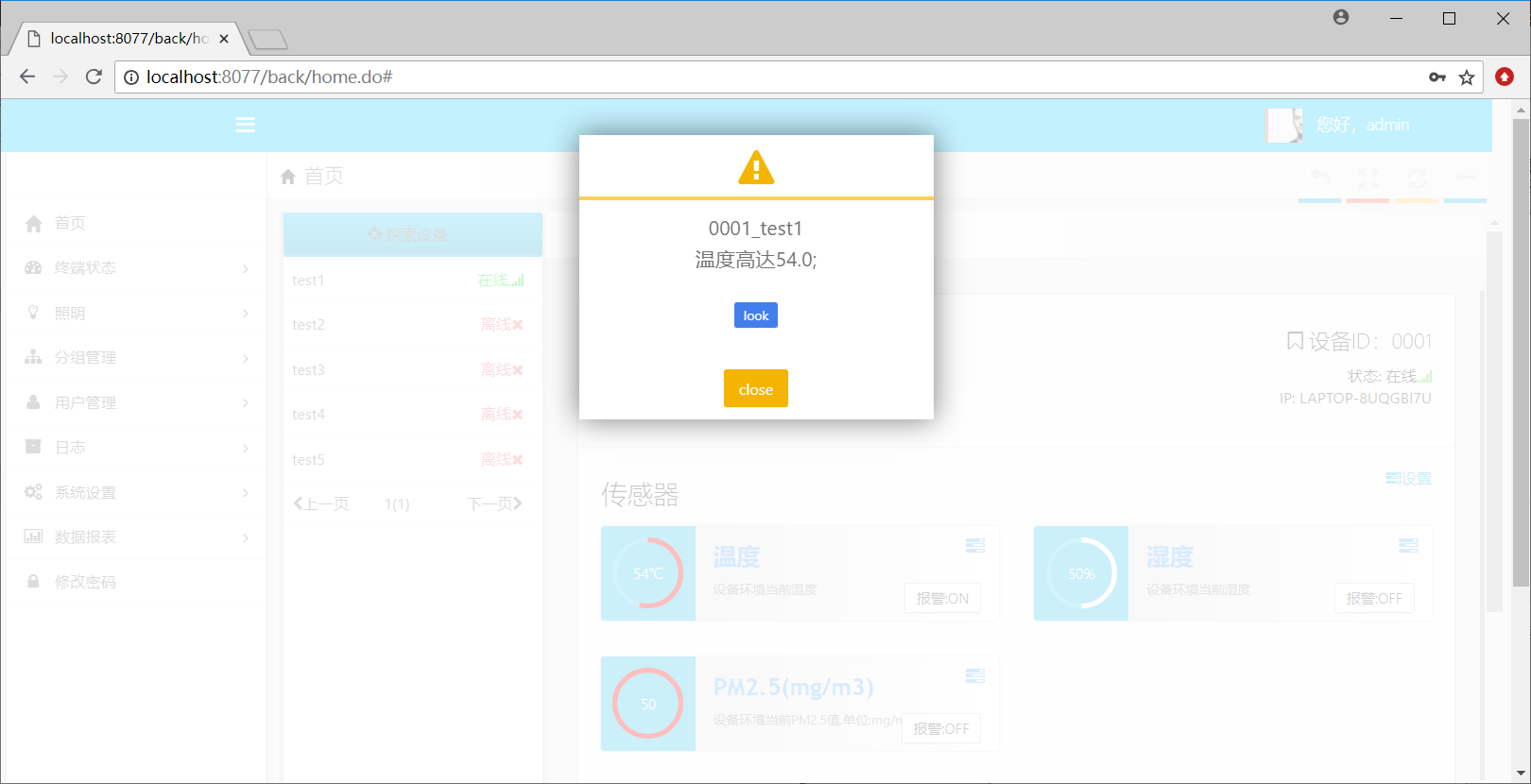
Task: Bookmark page with star icon
Action: tap(1467, 77)
